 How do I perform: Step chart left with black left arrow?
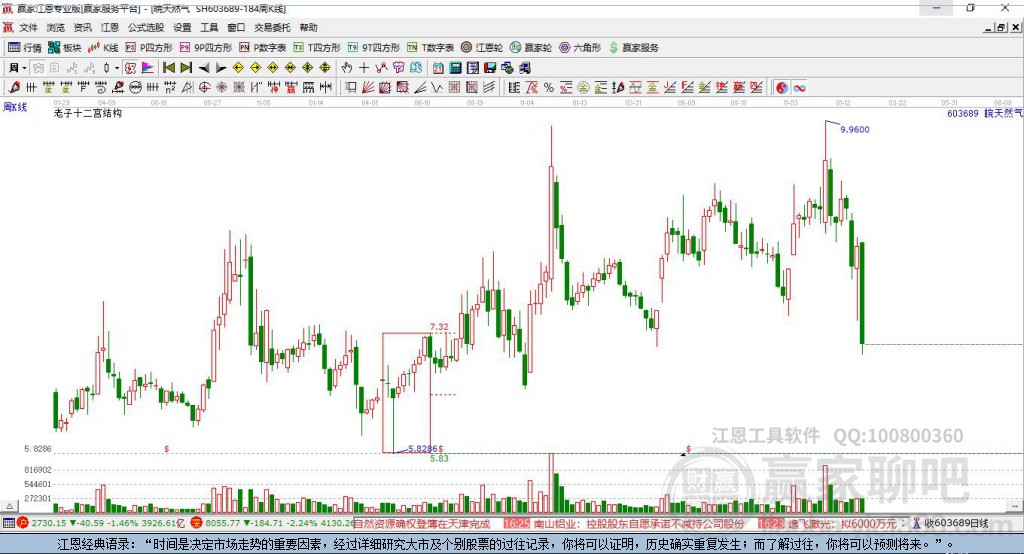tap(204, 68)
